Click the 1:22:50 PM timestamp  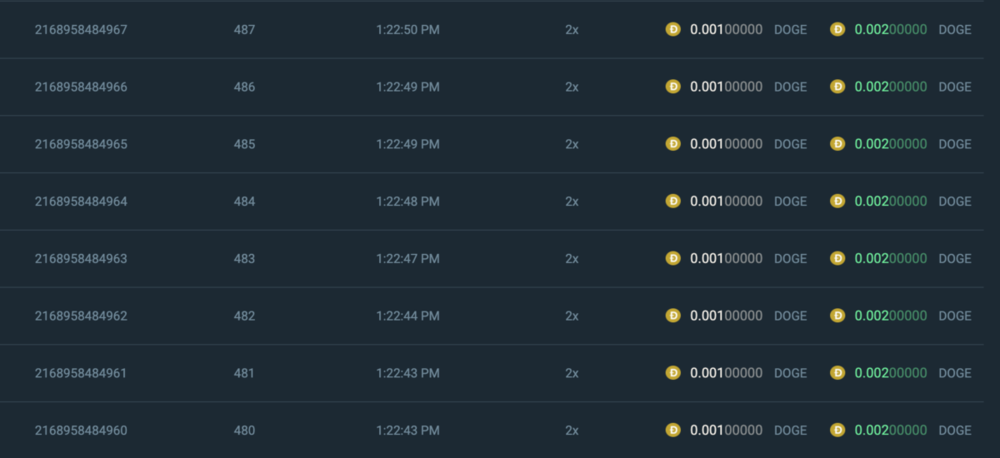[x=408, y=30]
